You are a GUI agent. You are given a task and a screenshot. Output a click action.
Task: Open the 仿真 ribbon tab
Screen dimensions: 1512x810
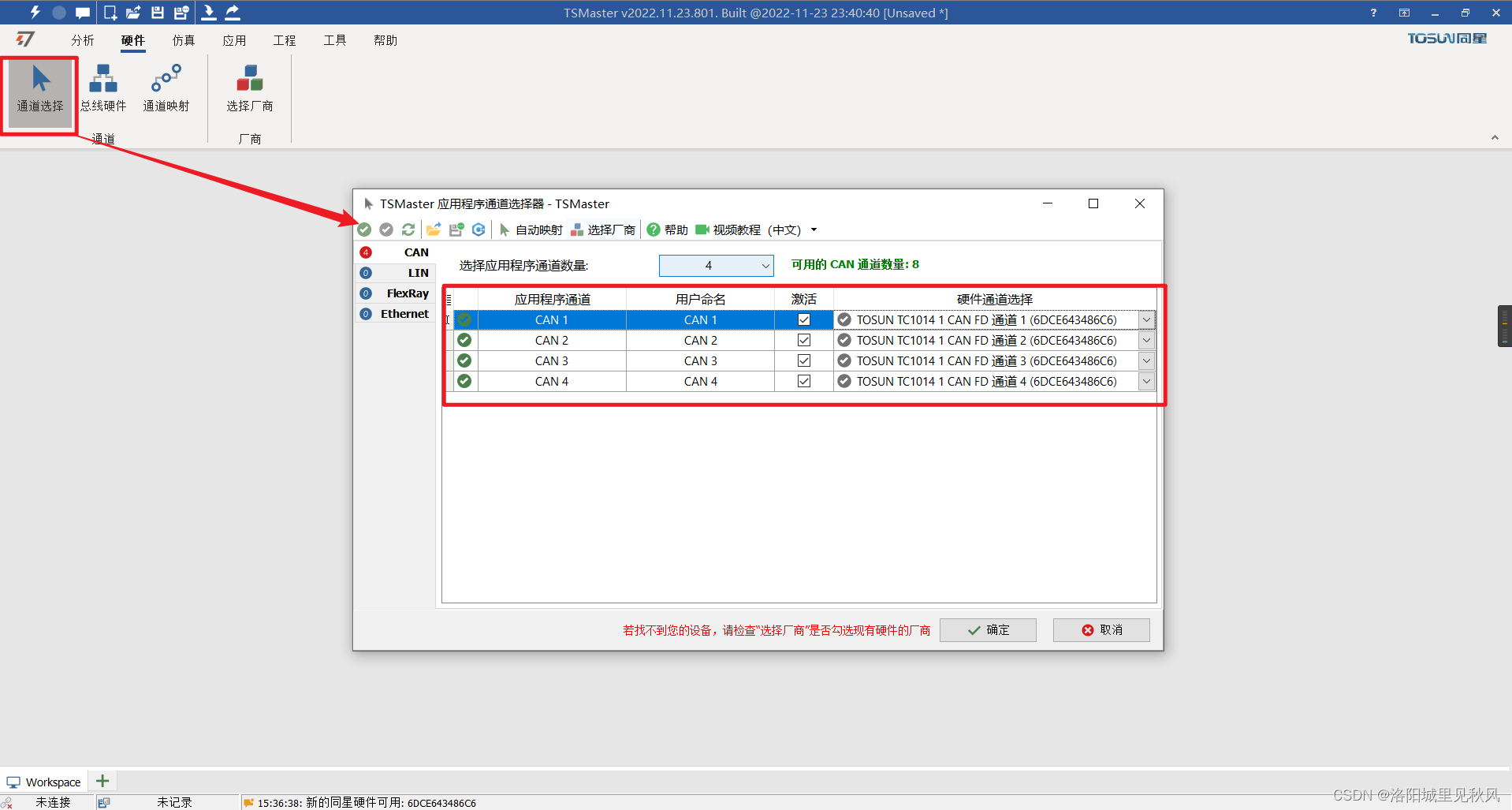coord(184,40)
